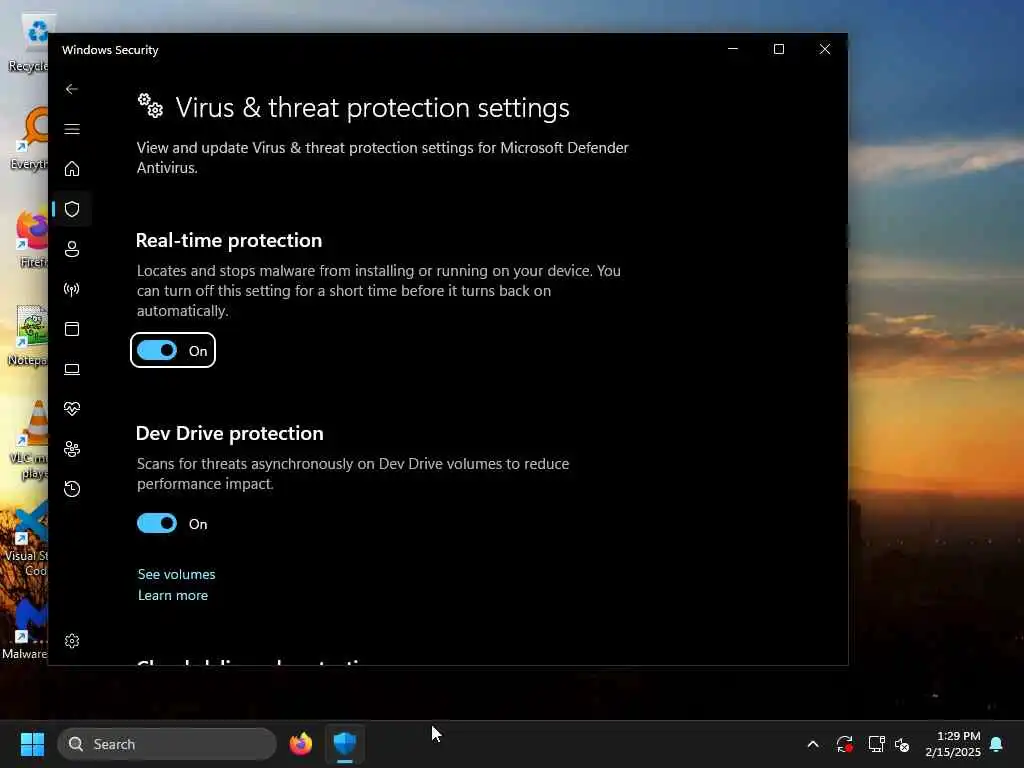
Task: Open Settings gear in sidebar
Action: click(x=72, y=641)
